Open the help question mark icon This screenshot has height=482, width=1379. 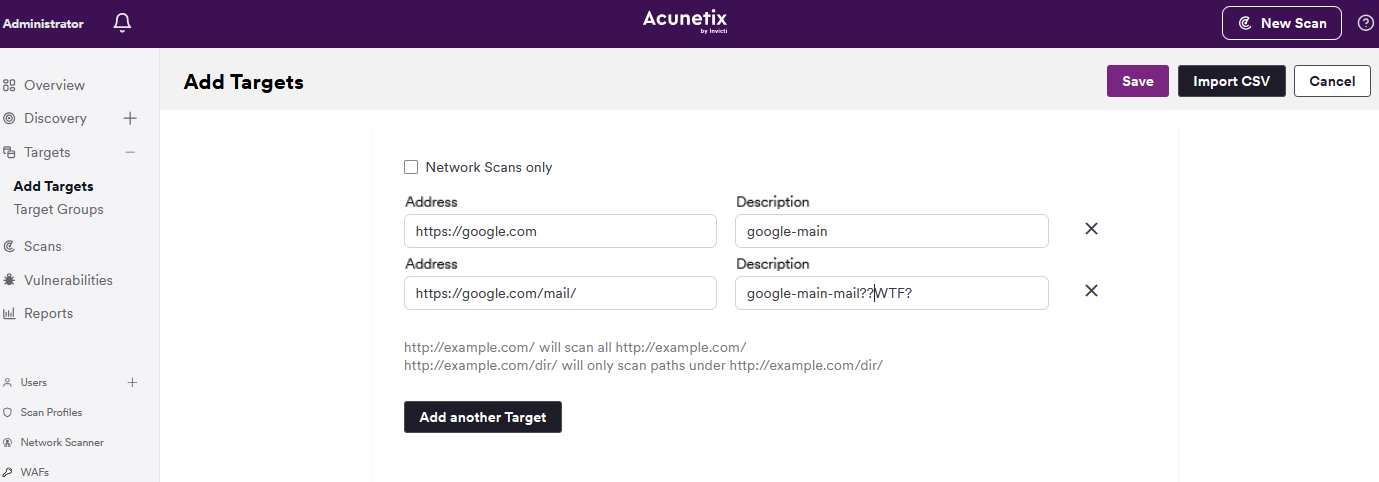pyautogui.click(x=1365, y=23)
